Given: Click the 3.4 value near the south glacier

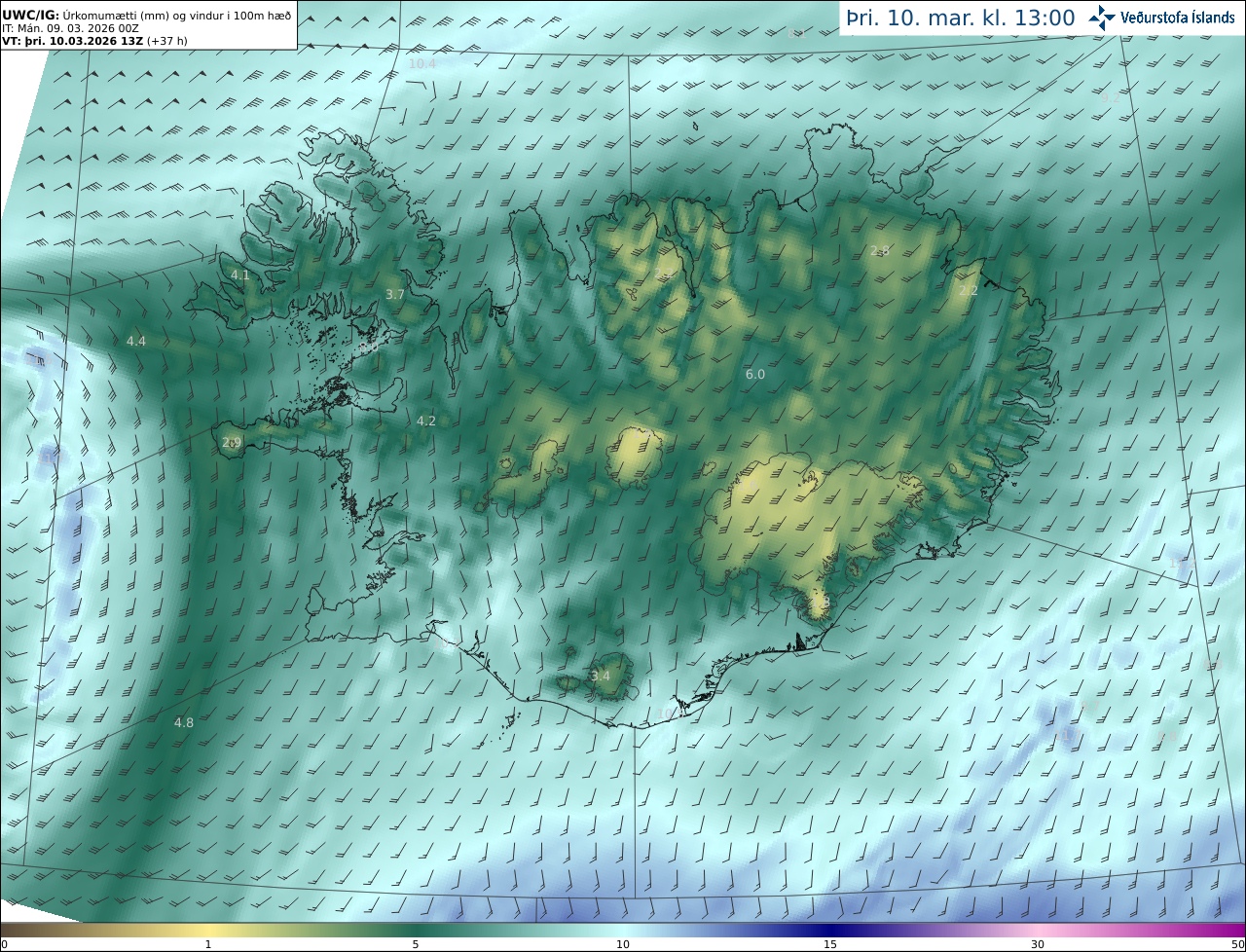Looking at the screenshot, I should pos(601,677).
